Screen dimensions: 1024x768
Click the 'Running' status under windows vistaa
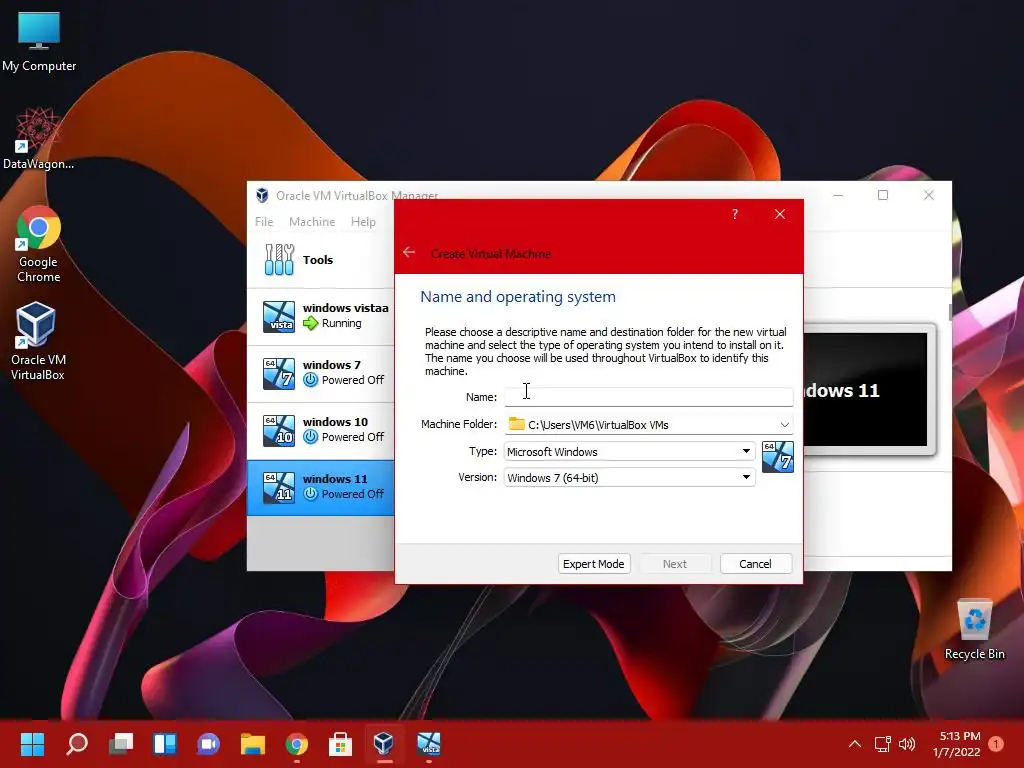coord(342,323)
